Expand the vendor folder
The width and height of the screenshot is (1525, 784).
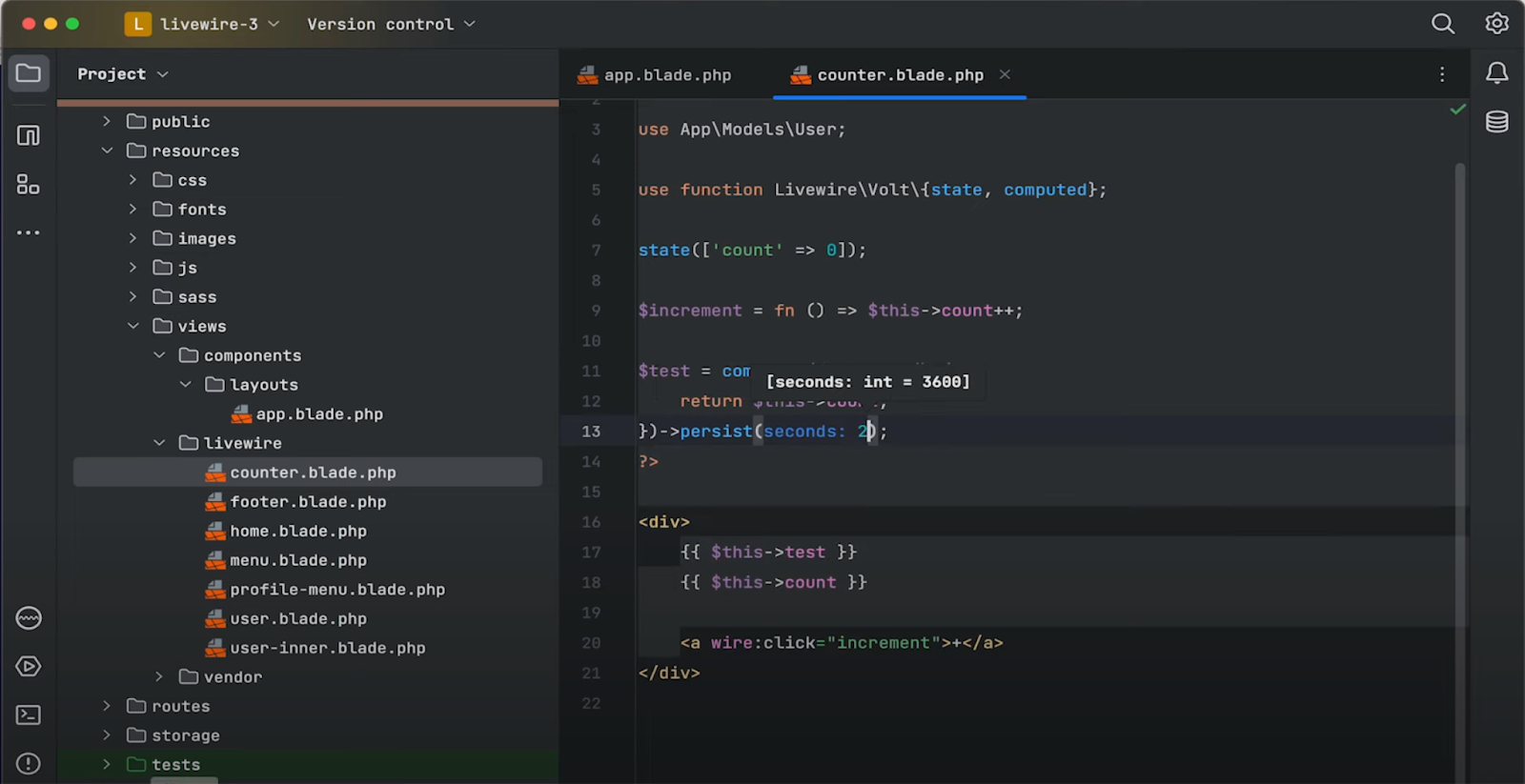[x=159, y=677]
